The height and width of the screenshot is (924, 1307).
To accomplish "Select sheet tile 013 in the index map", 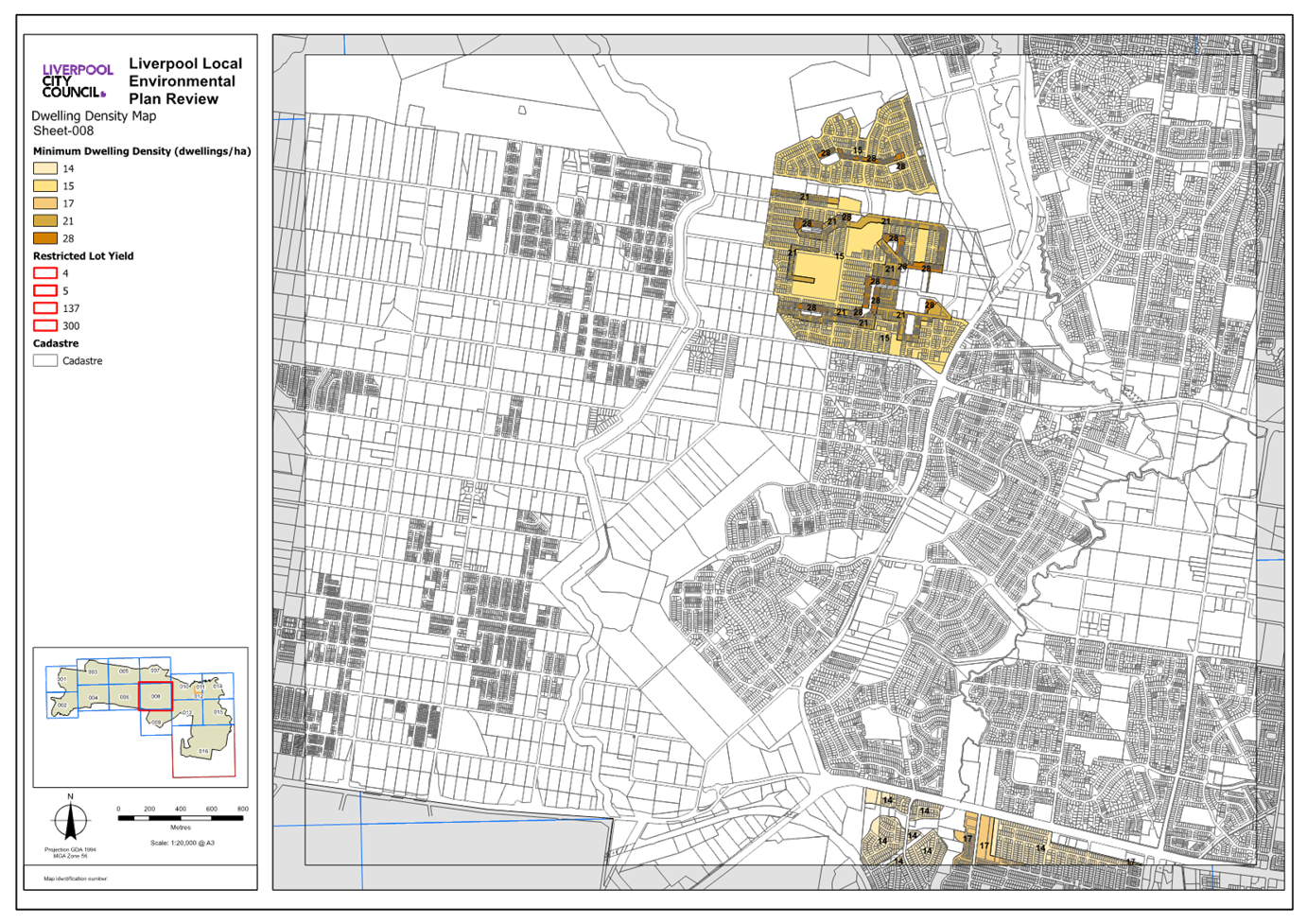I will (x=187, y=712).
